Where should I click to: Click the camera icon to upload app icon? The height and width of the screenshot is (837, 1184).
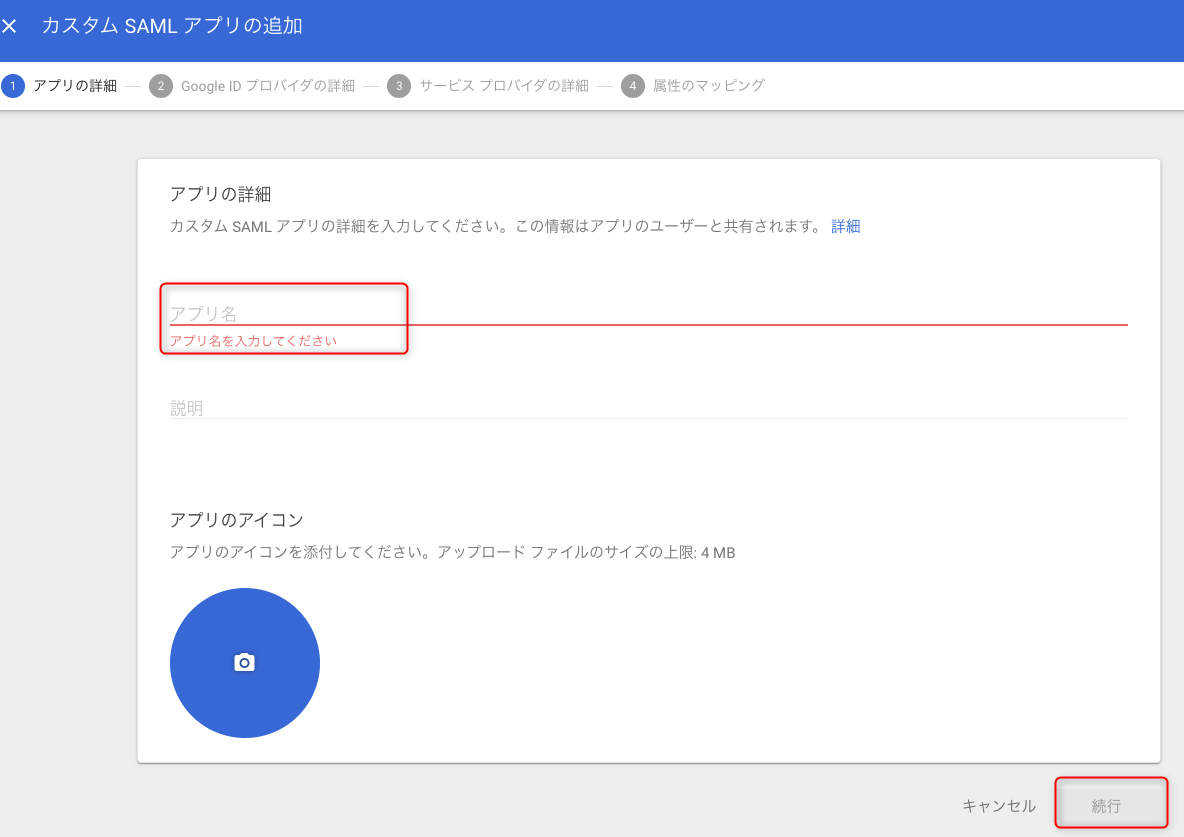tap(245, 662)
